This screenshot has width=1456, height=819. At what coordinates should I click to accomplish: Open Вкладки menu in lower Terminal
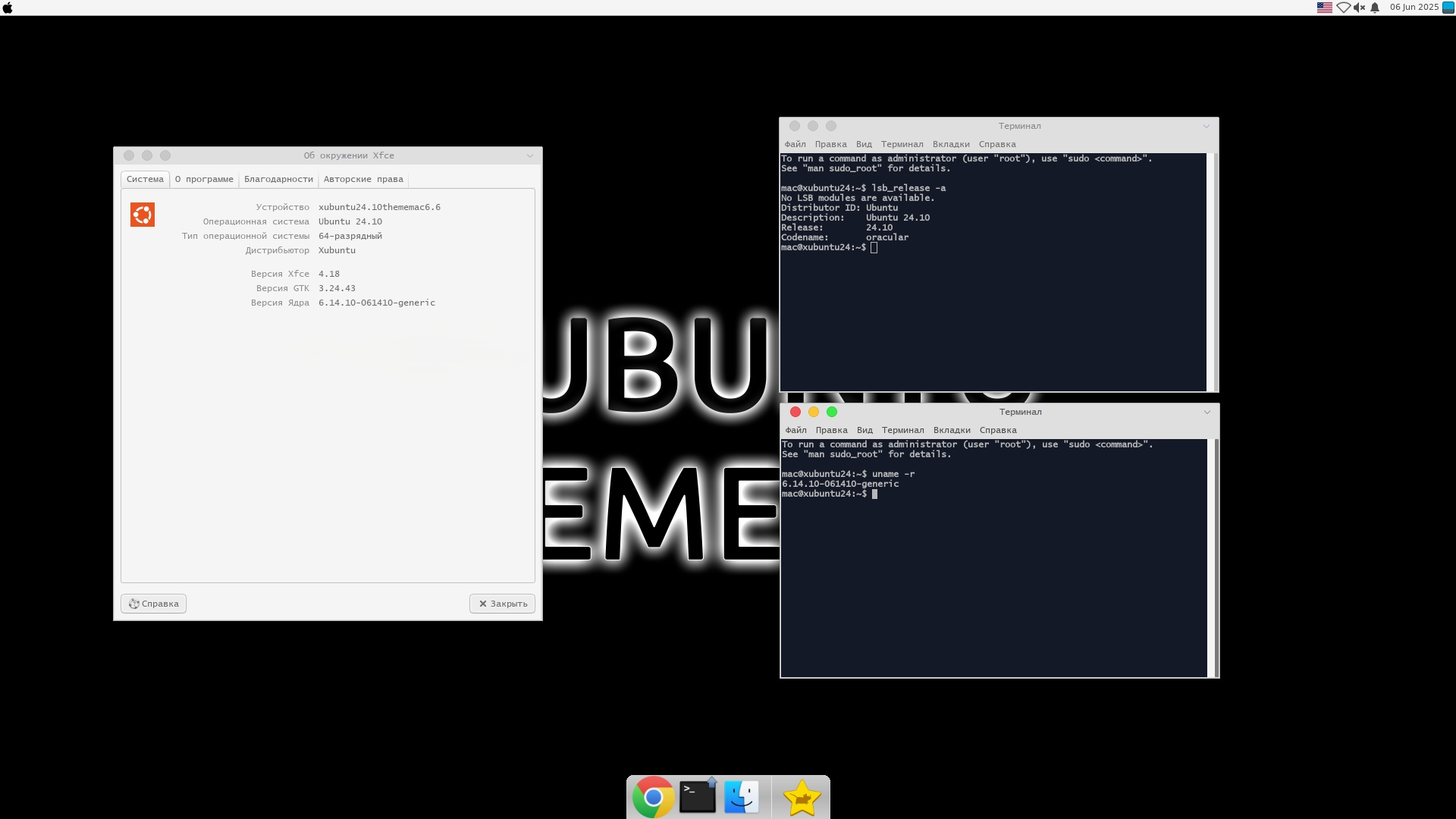pyautogui.click(x=952, y=430)
